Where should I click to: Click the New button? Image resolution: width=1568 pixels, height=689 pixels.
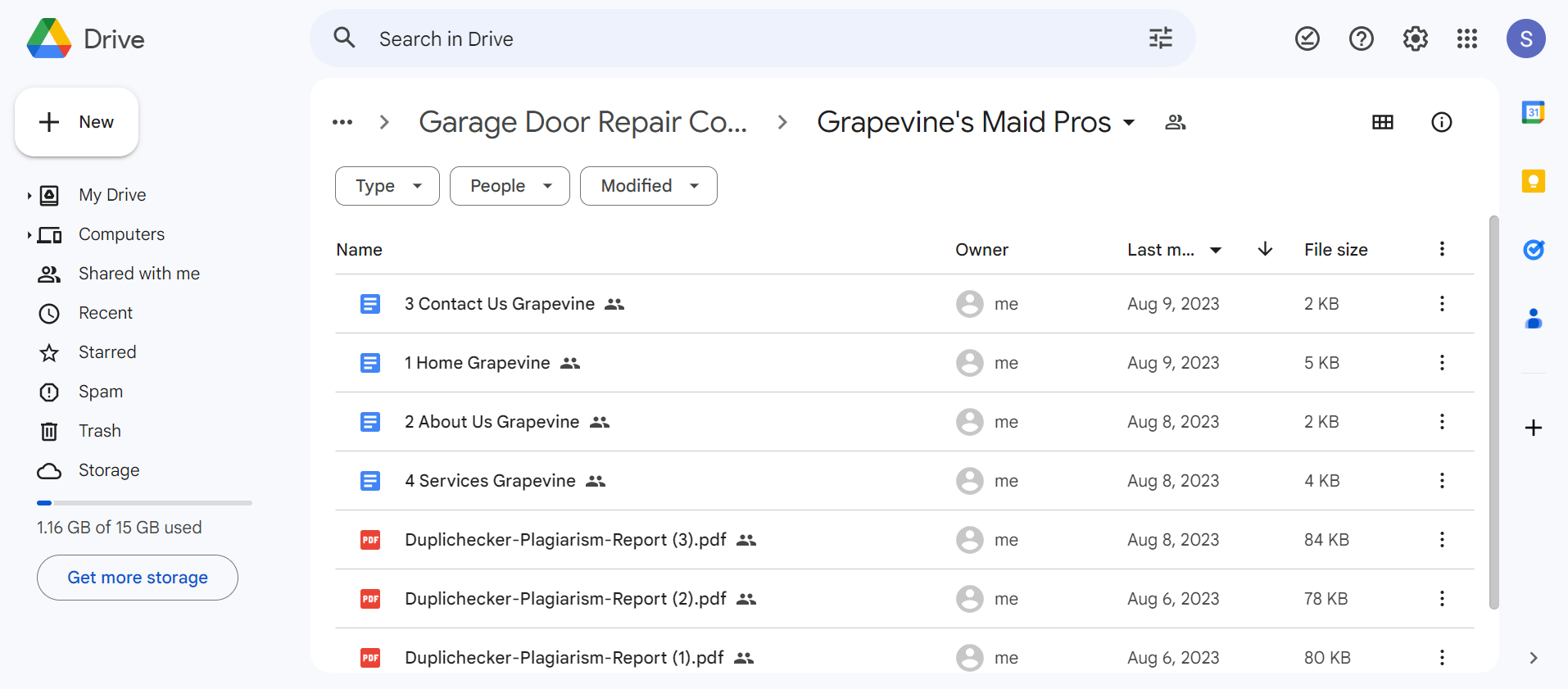click(x=76, y=122)
